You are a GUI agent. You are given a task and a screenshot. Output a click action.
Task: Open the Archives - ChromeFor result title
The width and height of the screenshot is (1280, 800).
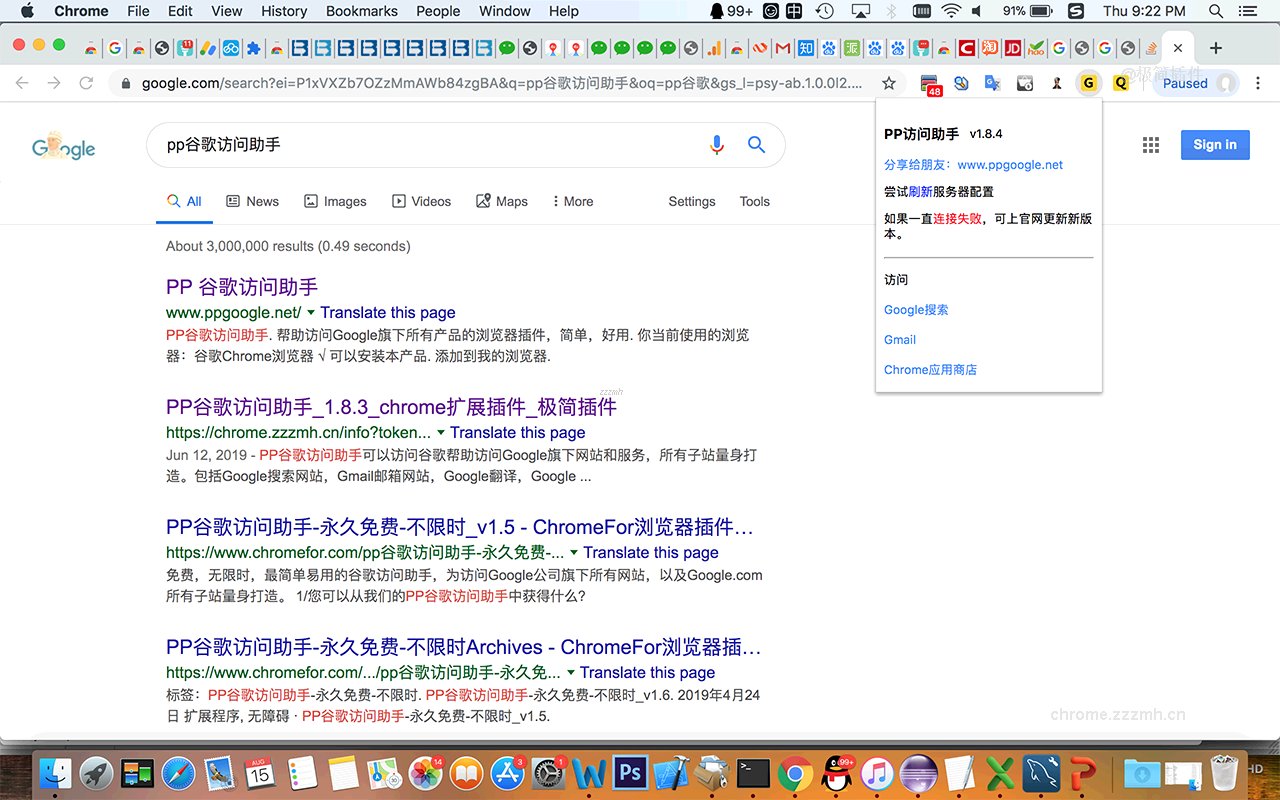pyautogui.click(x=464, y=647)
